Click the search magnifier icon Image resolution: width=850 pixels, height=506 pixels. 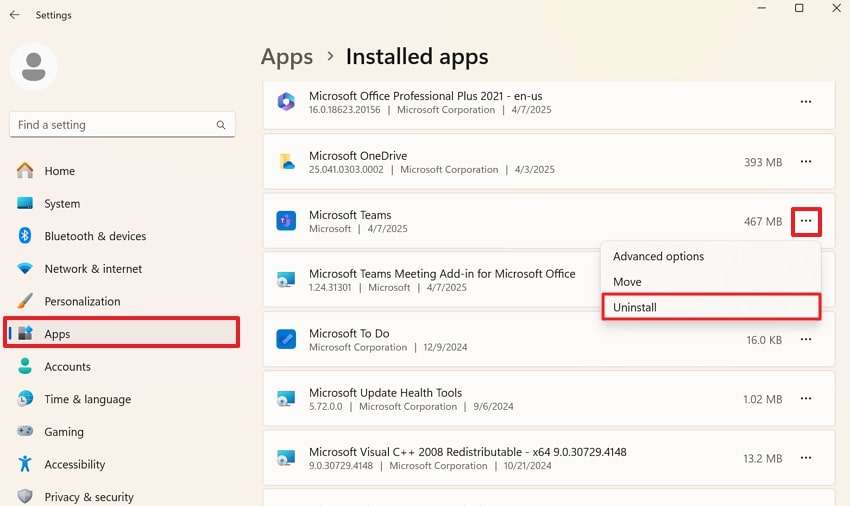(x=221, y=125)
